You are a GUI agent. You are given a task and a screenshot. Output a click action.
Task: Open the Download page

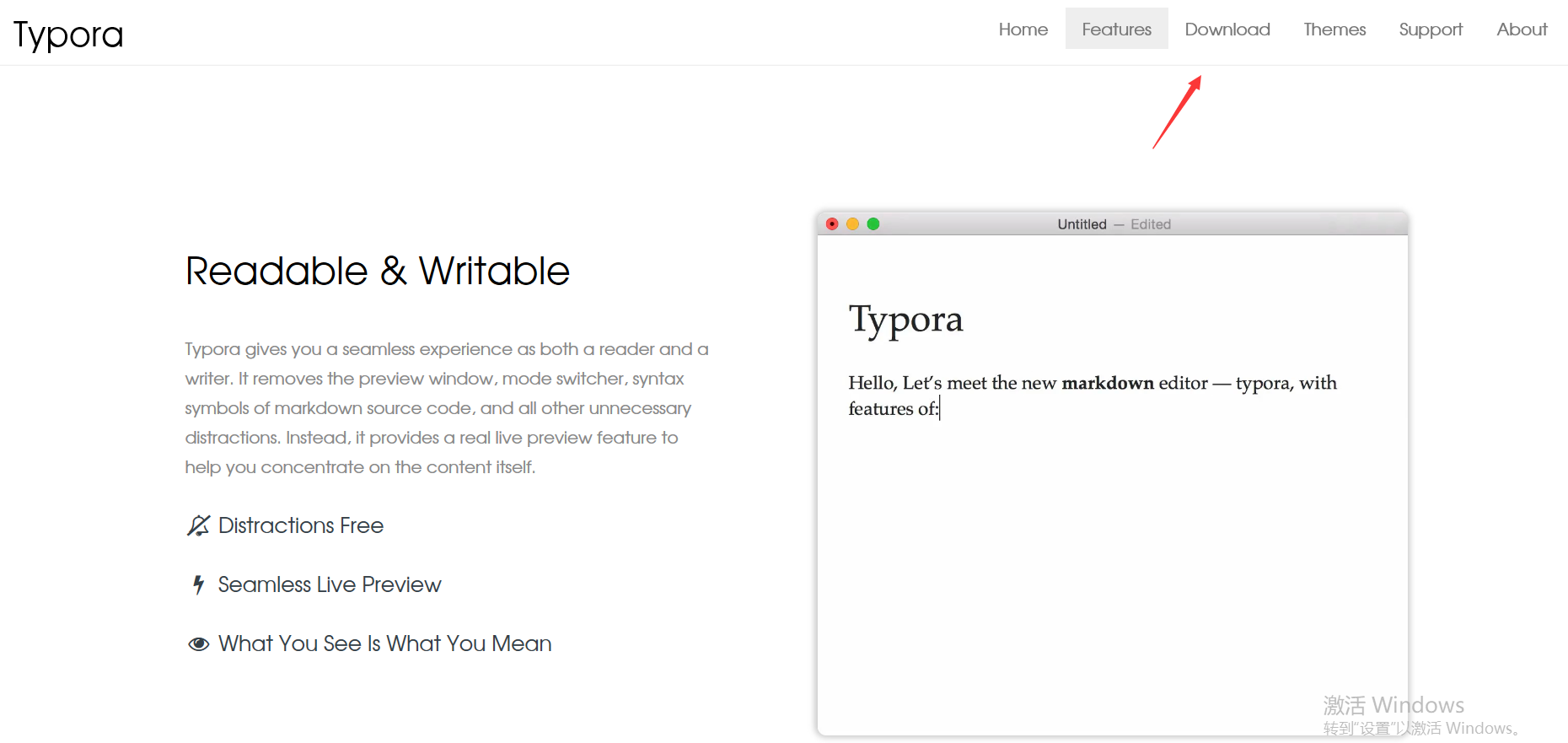click(x=1227, y=30)
